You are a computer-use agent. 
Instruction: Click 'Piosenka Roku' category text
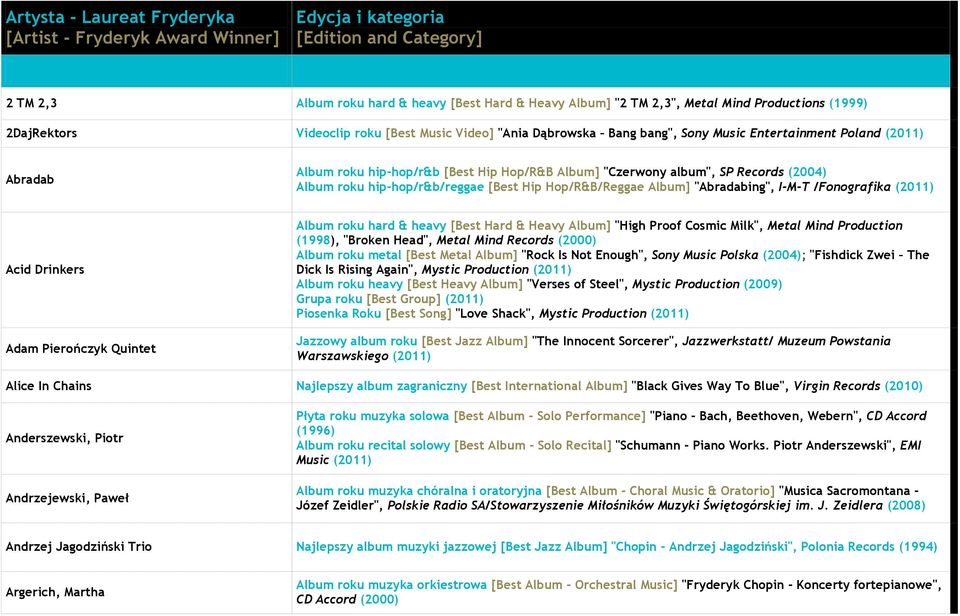pos(339,314)
